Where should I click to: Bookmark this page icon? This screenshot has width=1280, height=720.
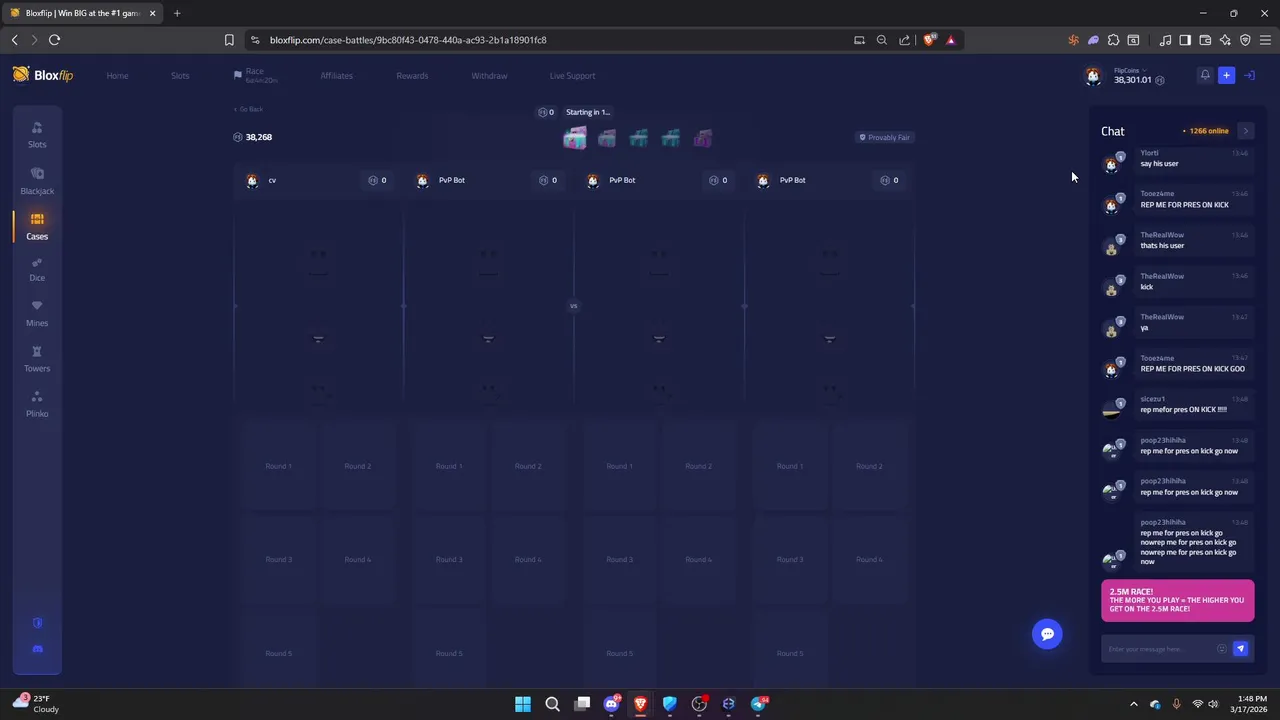click(x=229, y=40)
